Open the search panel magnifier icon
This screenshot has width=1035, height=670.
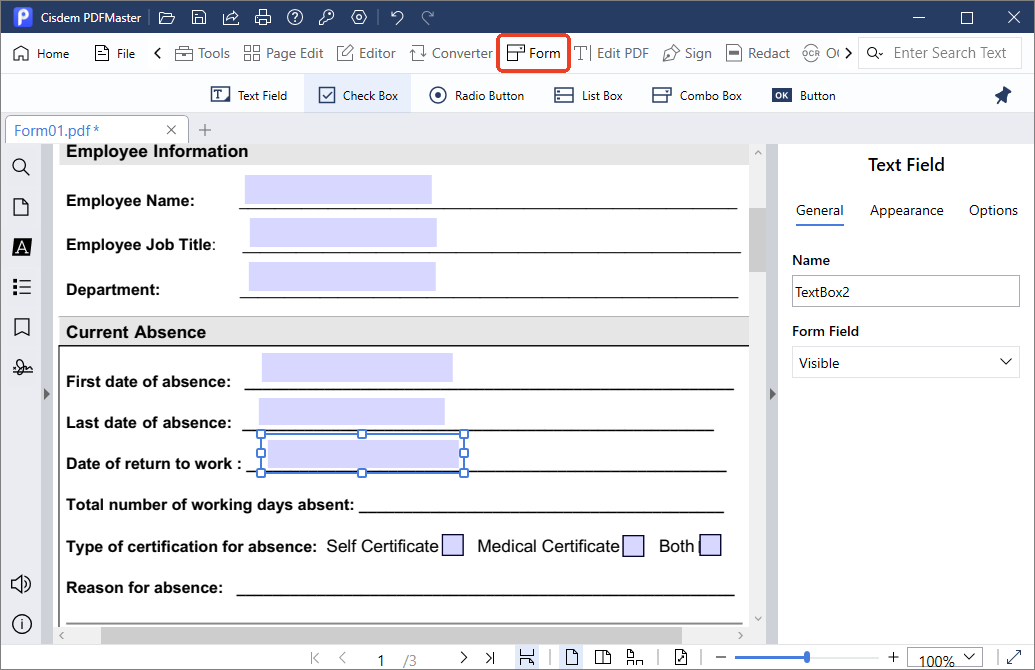point(21,167)
